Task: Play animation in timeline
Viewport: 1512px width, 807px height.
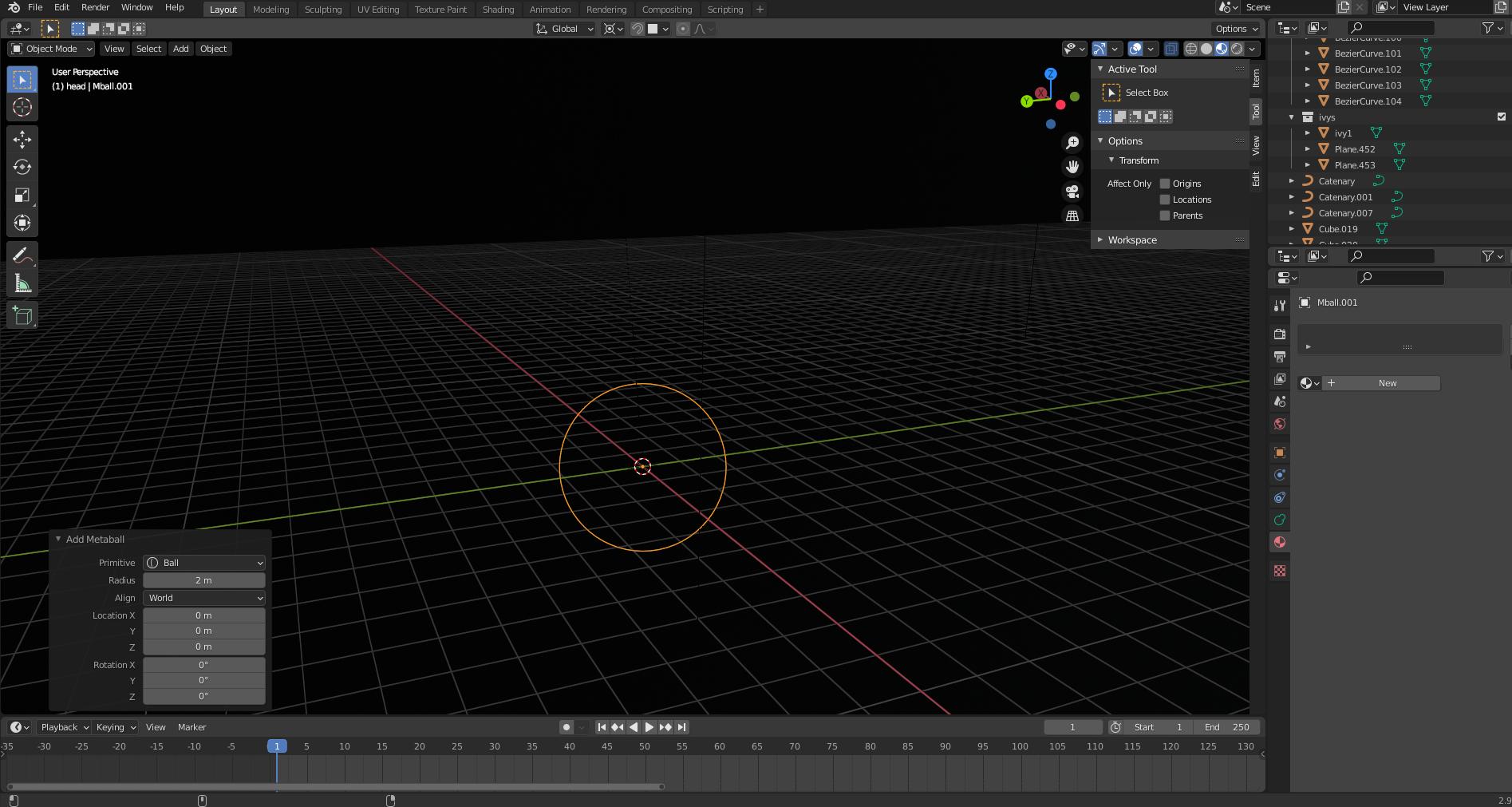Action: (x=649, y=727)
